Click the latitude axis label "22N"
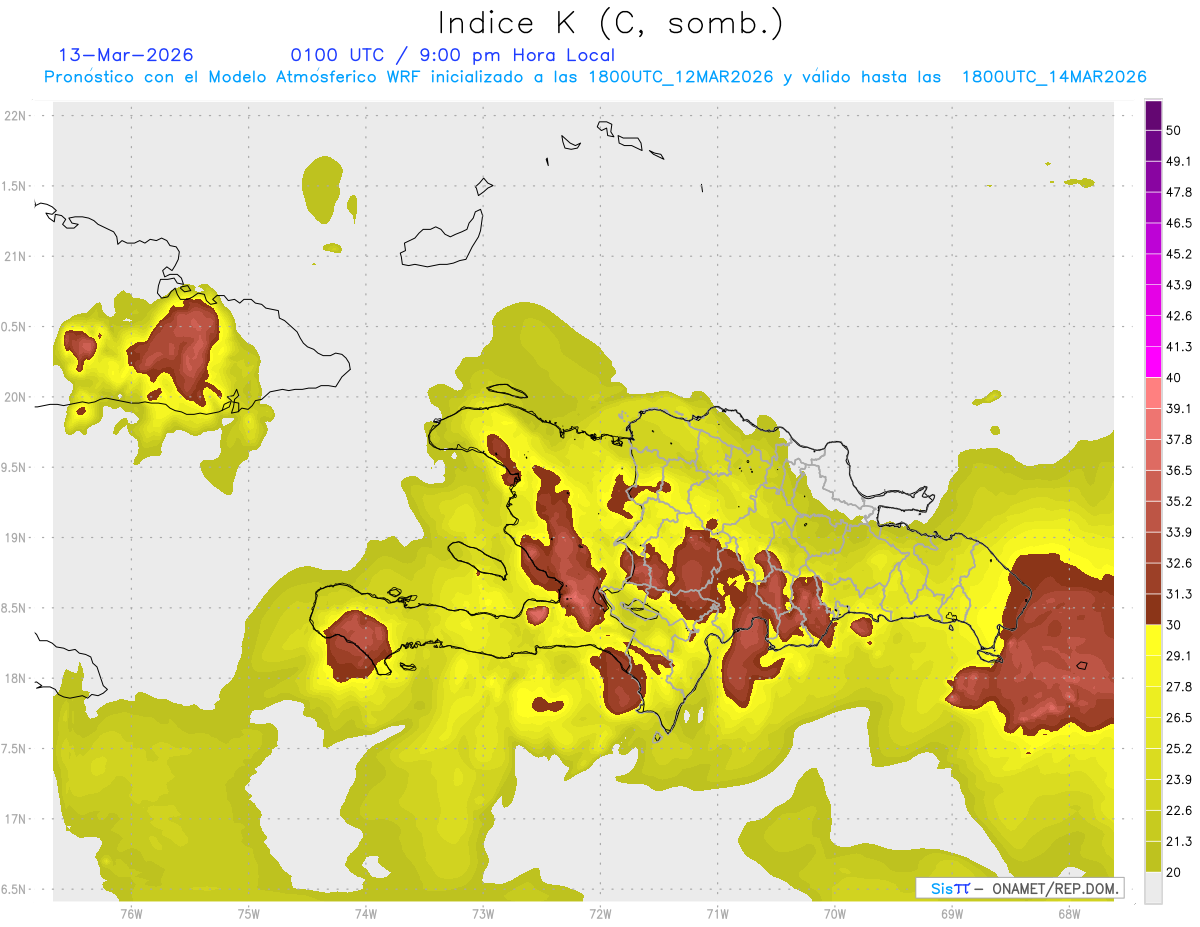1200x927 pixels. pyautogui.click(x=17, y=116)
